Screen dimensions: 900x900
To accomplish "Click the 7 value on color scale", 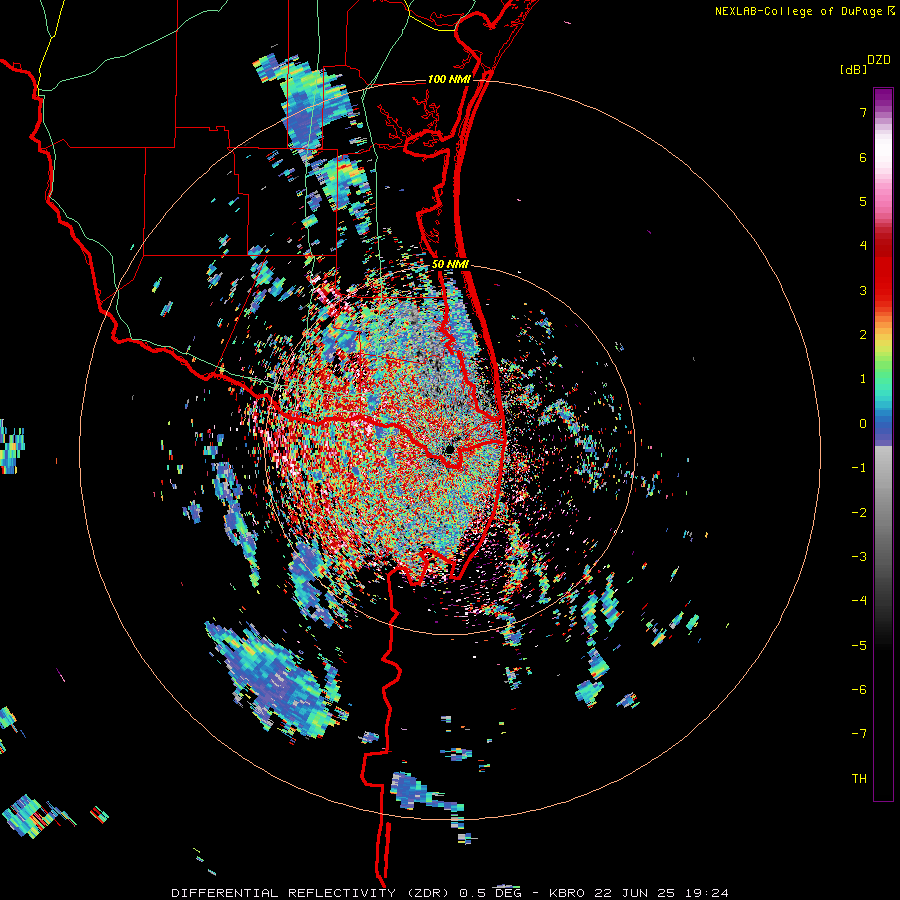I will 863,112.
